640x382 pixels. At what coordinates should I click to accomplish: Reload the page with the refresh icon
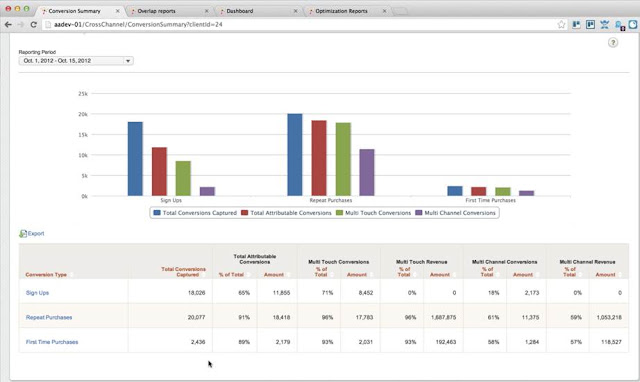pos(33,24)
